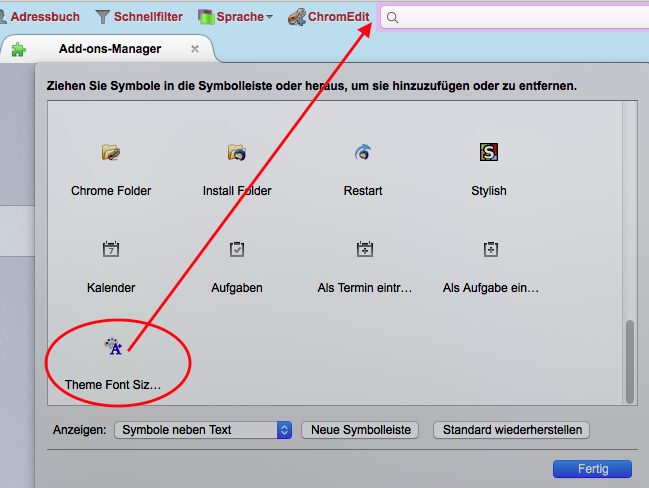Select the Stylish icon
This screenshot has height=488, width=649.
click(489, 152)
